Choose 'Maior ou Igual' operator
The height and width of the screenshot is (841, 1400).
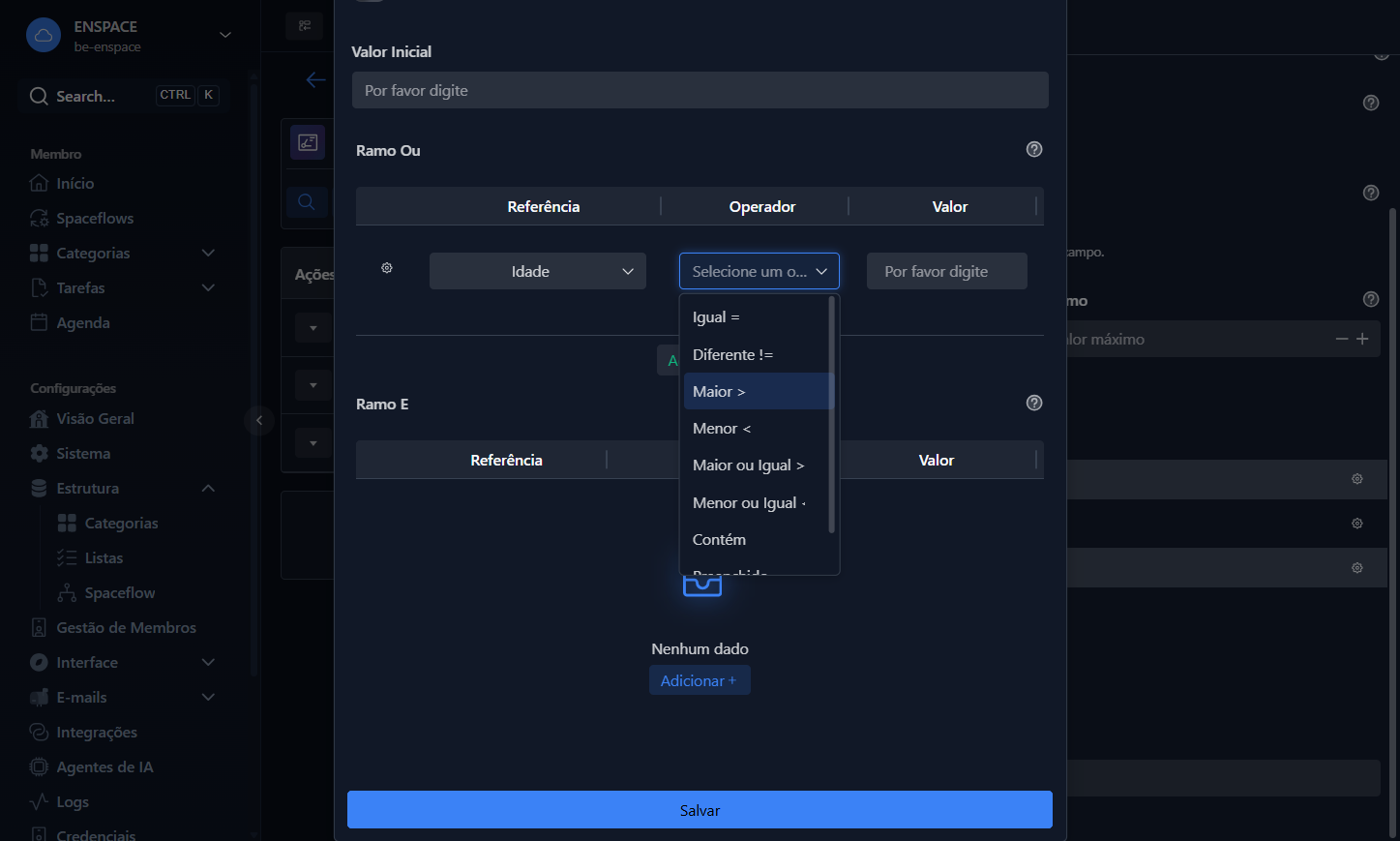pyautogui.click(x=757, y=465)
